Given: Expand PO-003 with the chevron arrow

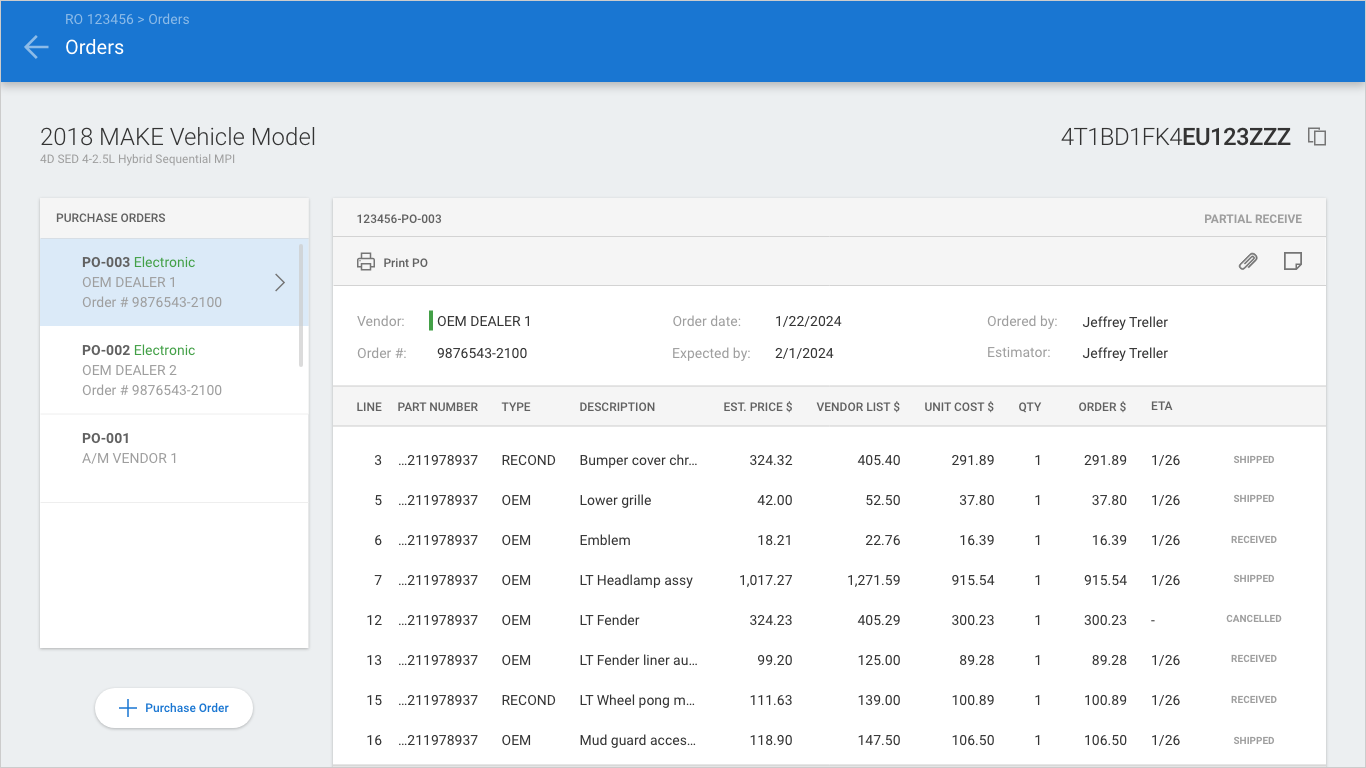Looking at the screenshot, I should pyautogui.click(x=280, y=282).
